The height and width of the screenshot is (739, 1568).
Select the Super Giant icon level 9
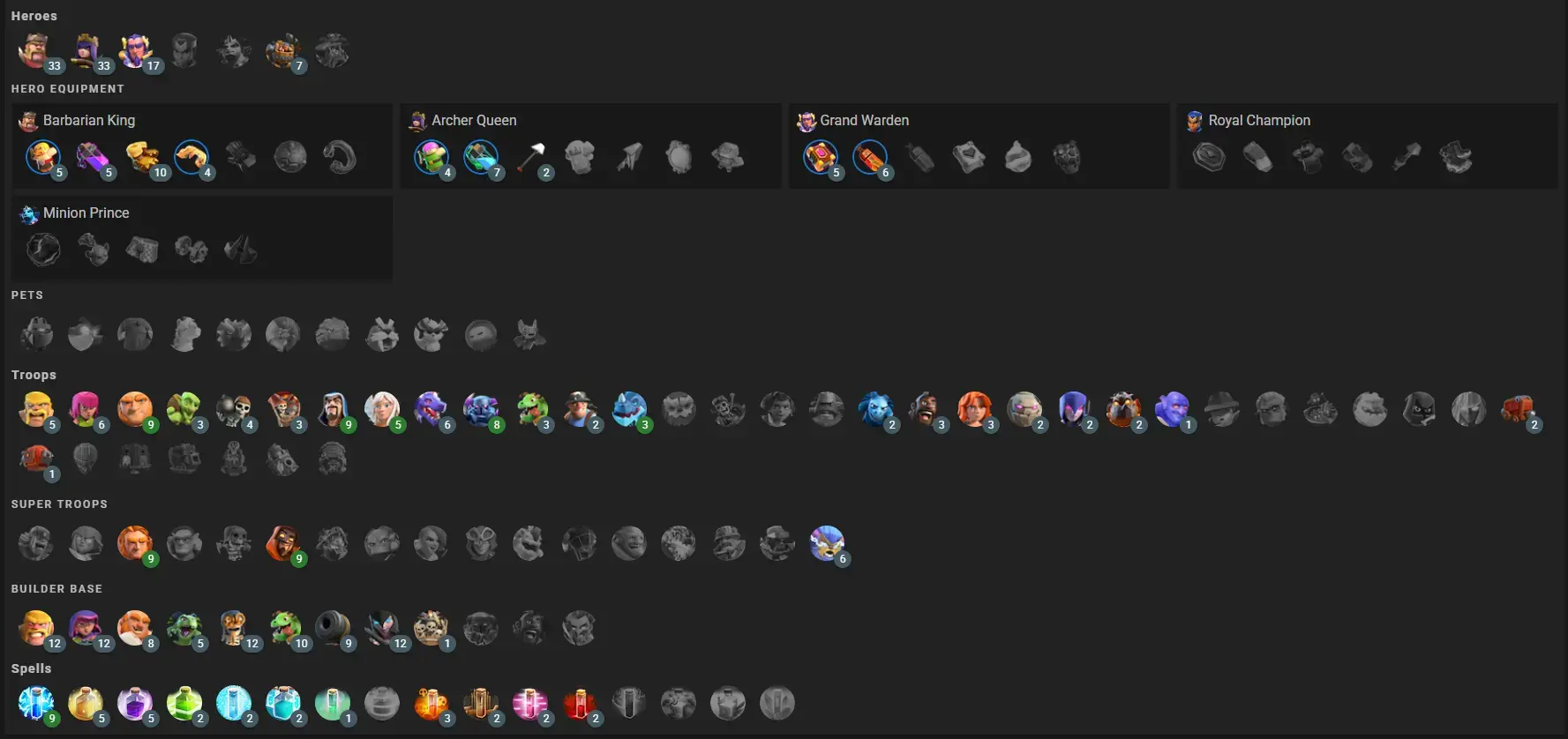tap(135, 543)
